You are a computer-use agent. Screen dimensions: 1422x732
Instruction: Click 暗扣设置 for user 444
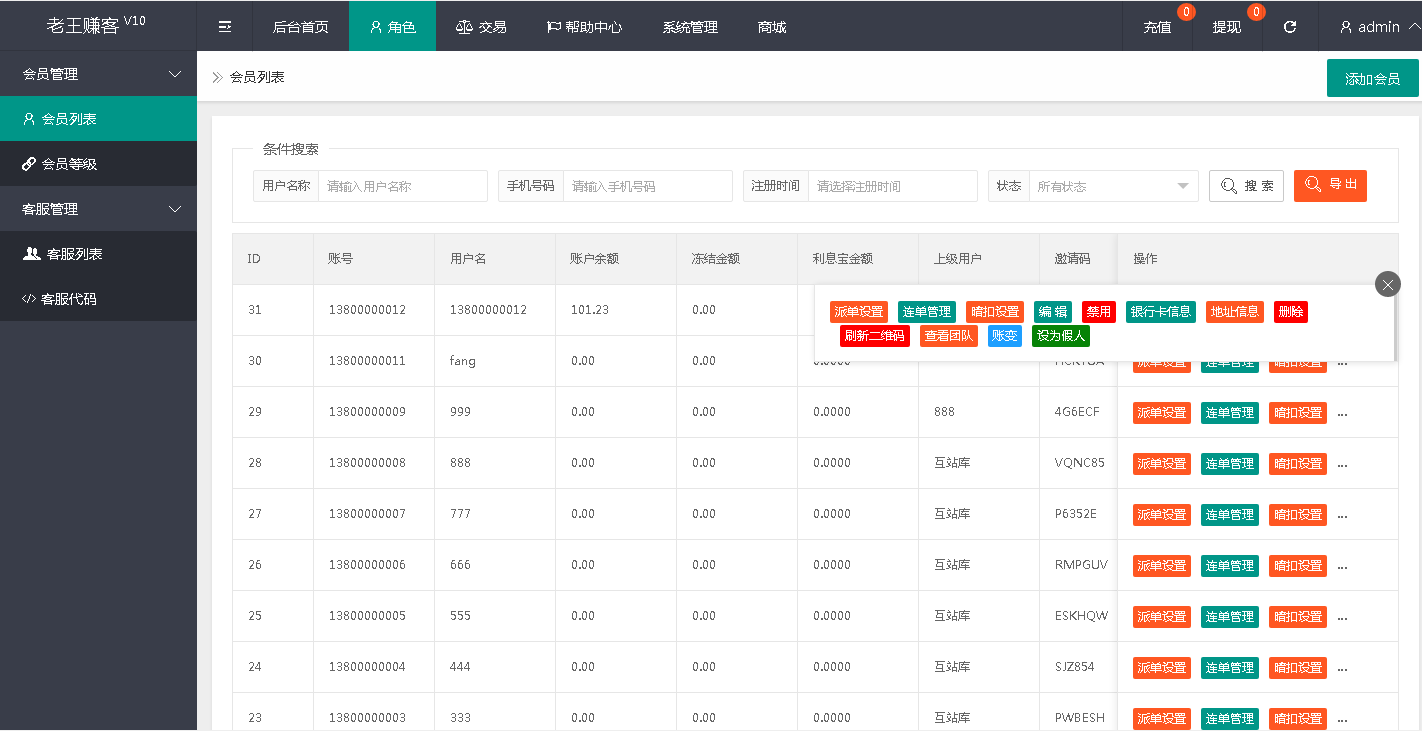1298,668
